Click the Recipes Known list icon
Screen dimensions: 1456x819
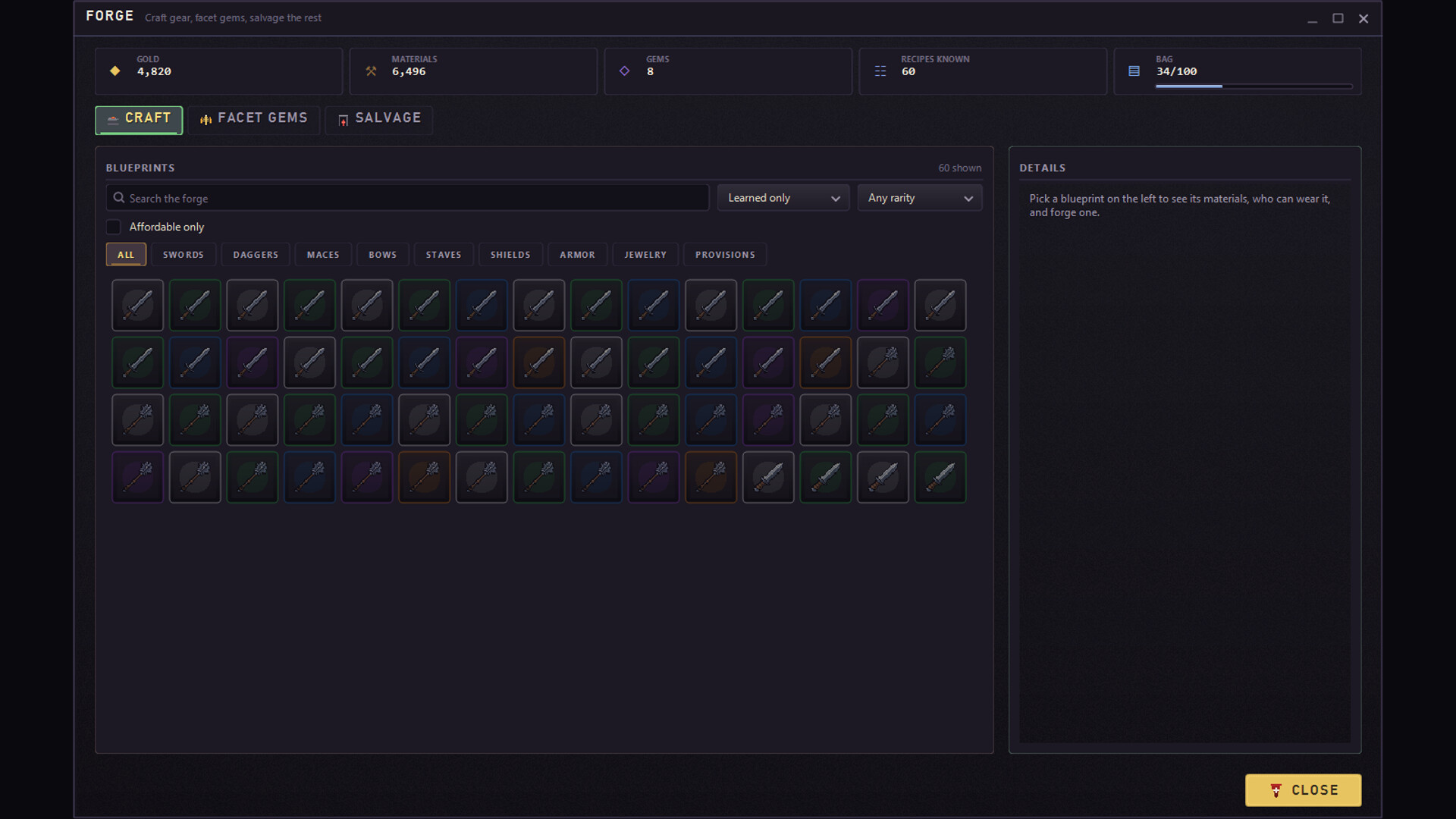tap(880, 71)
